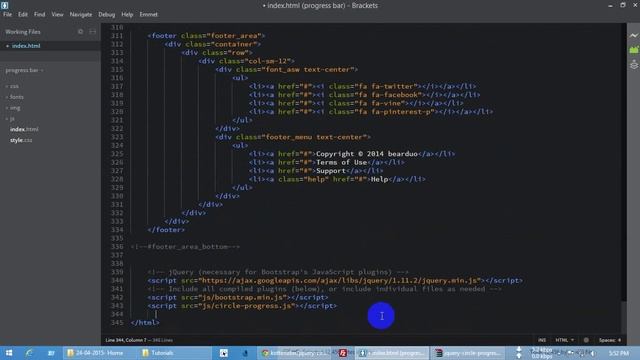Viewport: 640px width, 360px height.
Task: Open the third pinned taskbar icon
Action: click(51, 353)
